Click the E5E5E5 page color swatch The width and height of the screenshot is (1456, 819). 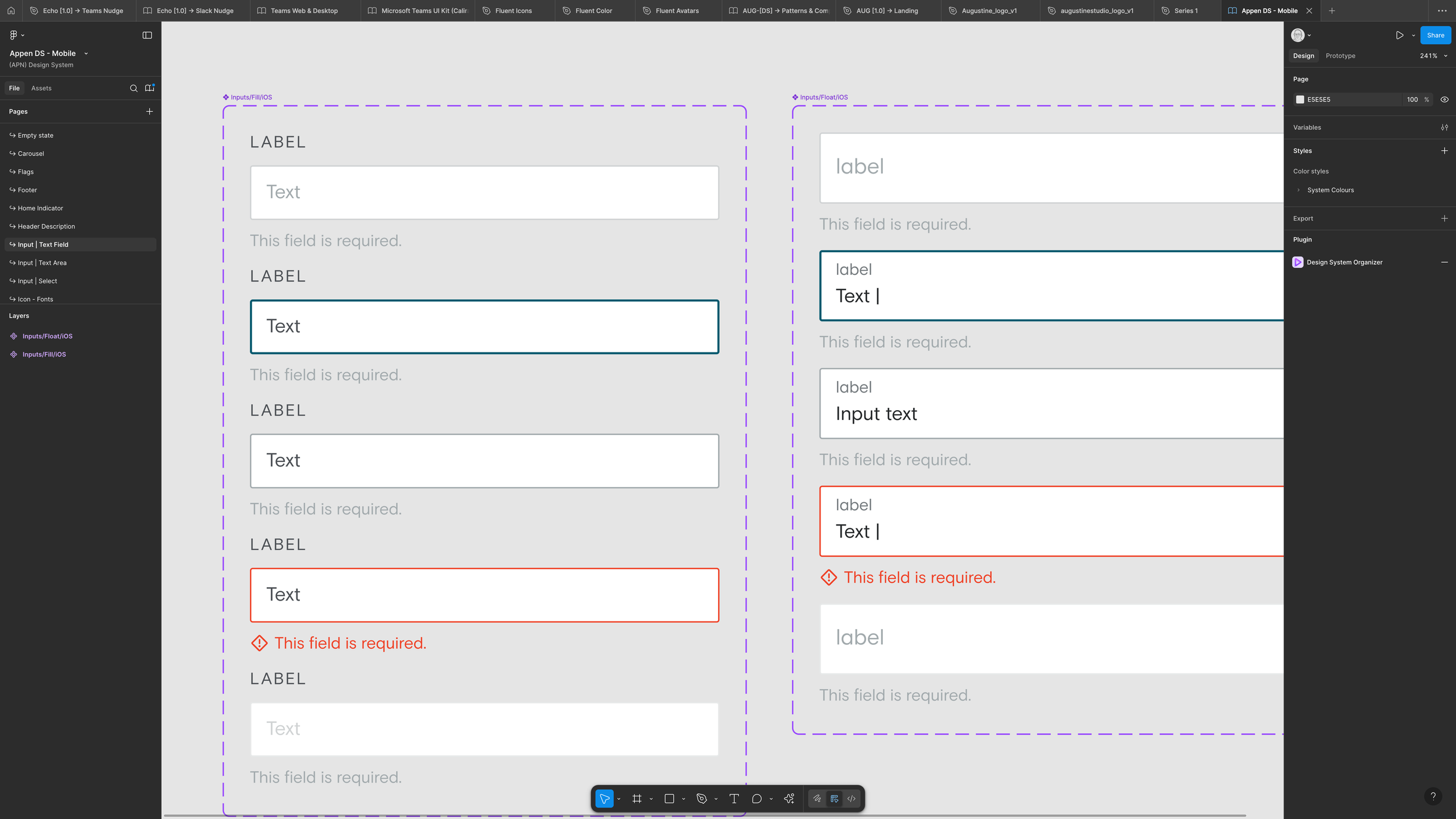pos(1299,100)
